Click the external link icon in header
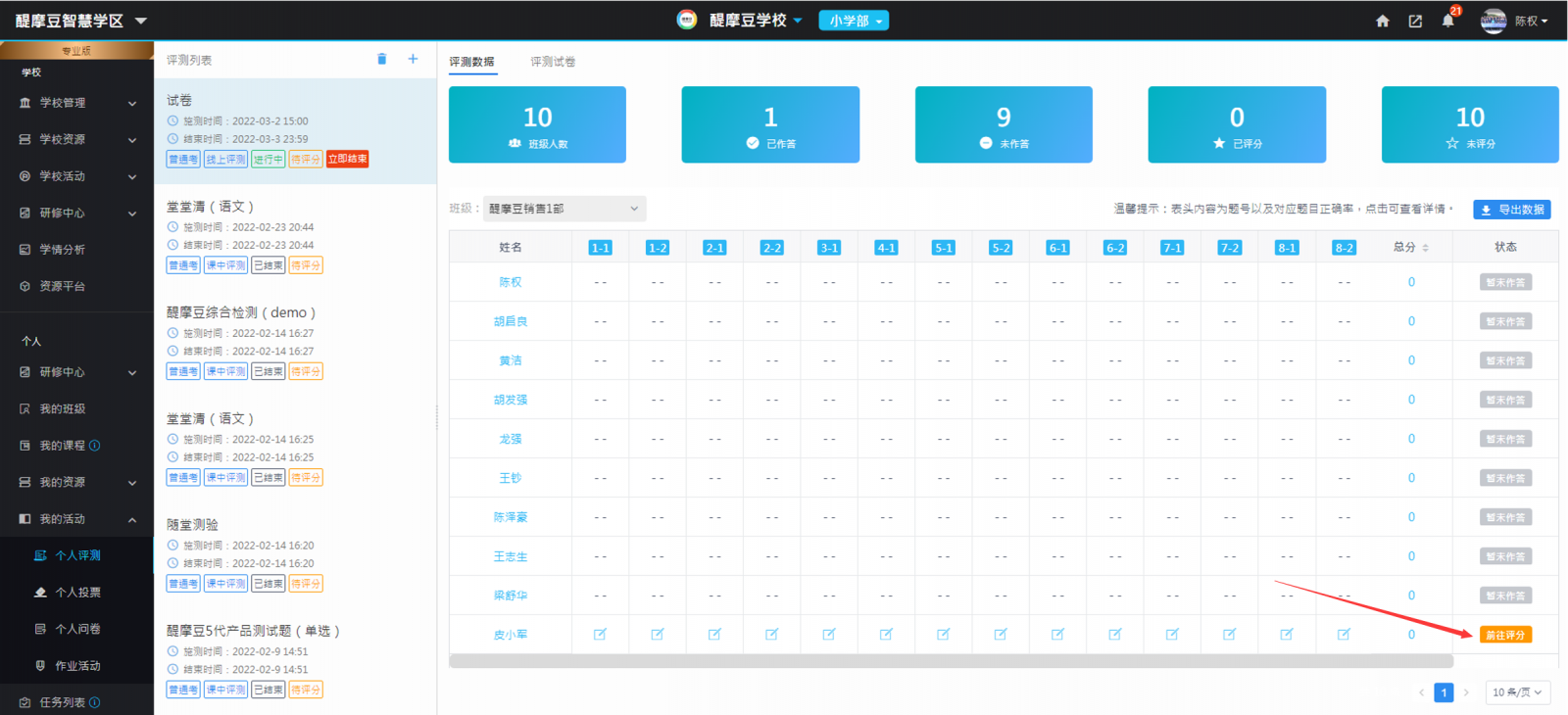The image size is (1568, 715). coord(1415,21)
